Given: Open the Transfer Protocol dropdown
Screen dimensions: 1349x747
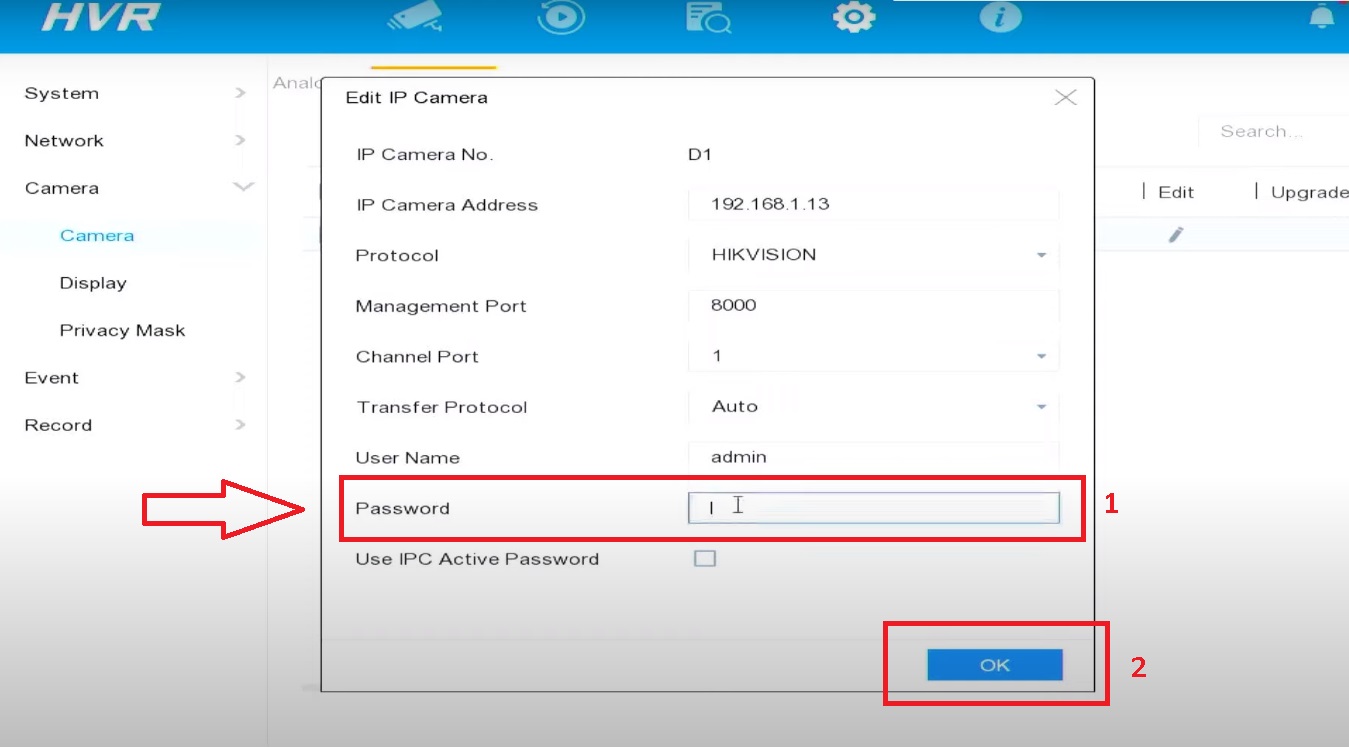Looking at the screenshot, I should pos(1040,406).
